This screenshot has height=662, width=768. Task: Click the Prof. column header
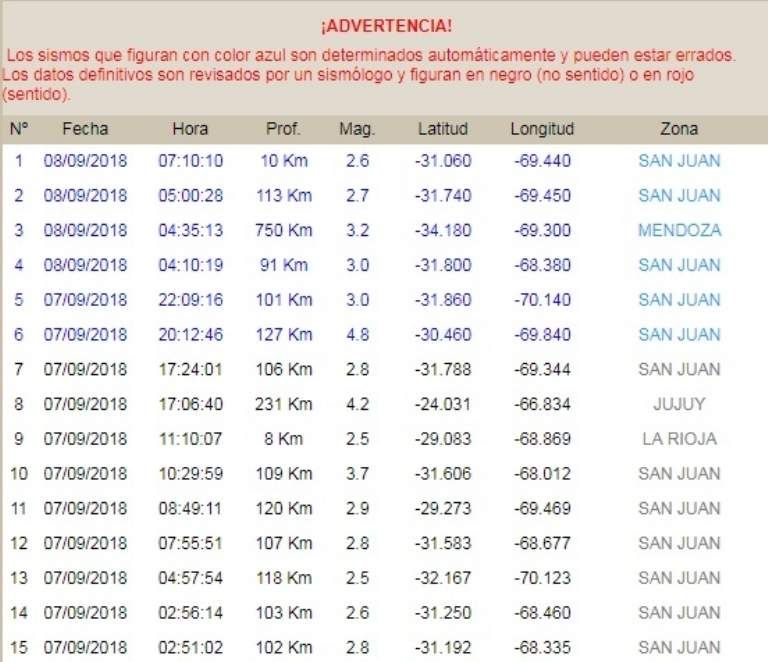tap(283, 129)
